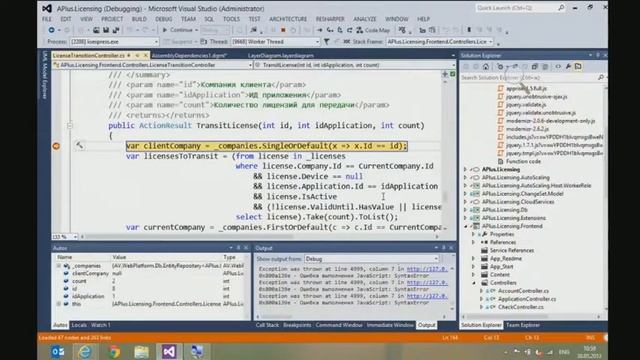This screenshot has width=640, height=360.
Task: Open the Code Map button
Action: 373,30
